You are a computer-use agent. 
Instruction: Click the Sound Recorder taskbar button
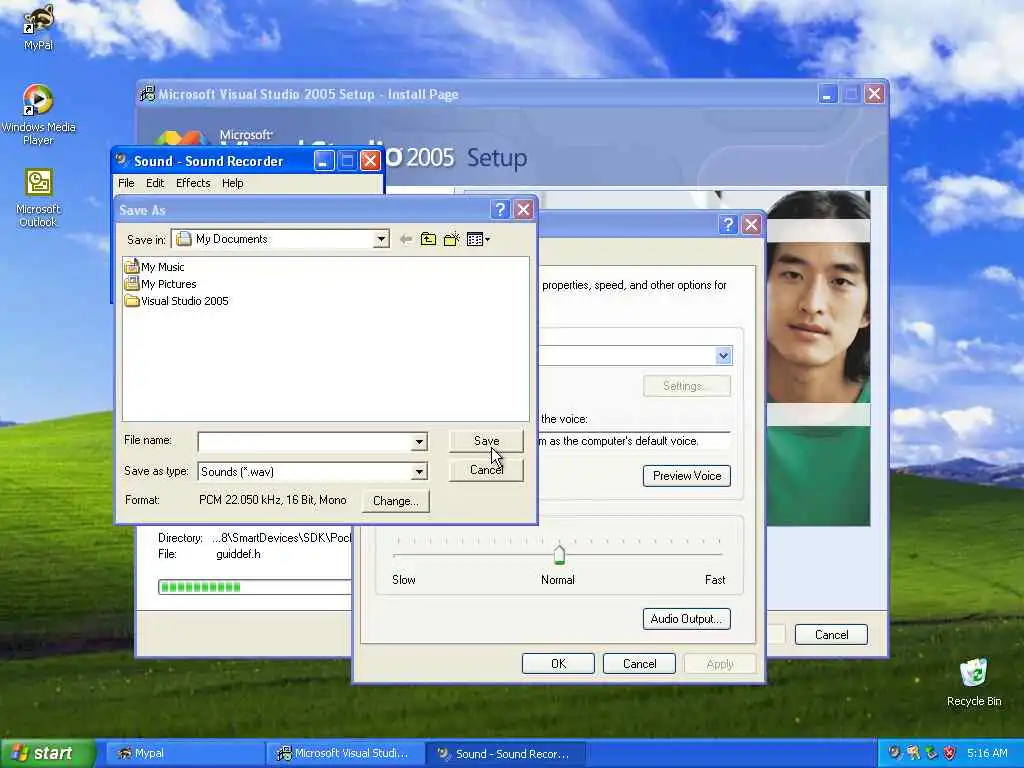tap(506, 754)
